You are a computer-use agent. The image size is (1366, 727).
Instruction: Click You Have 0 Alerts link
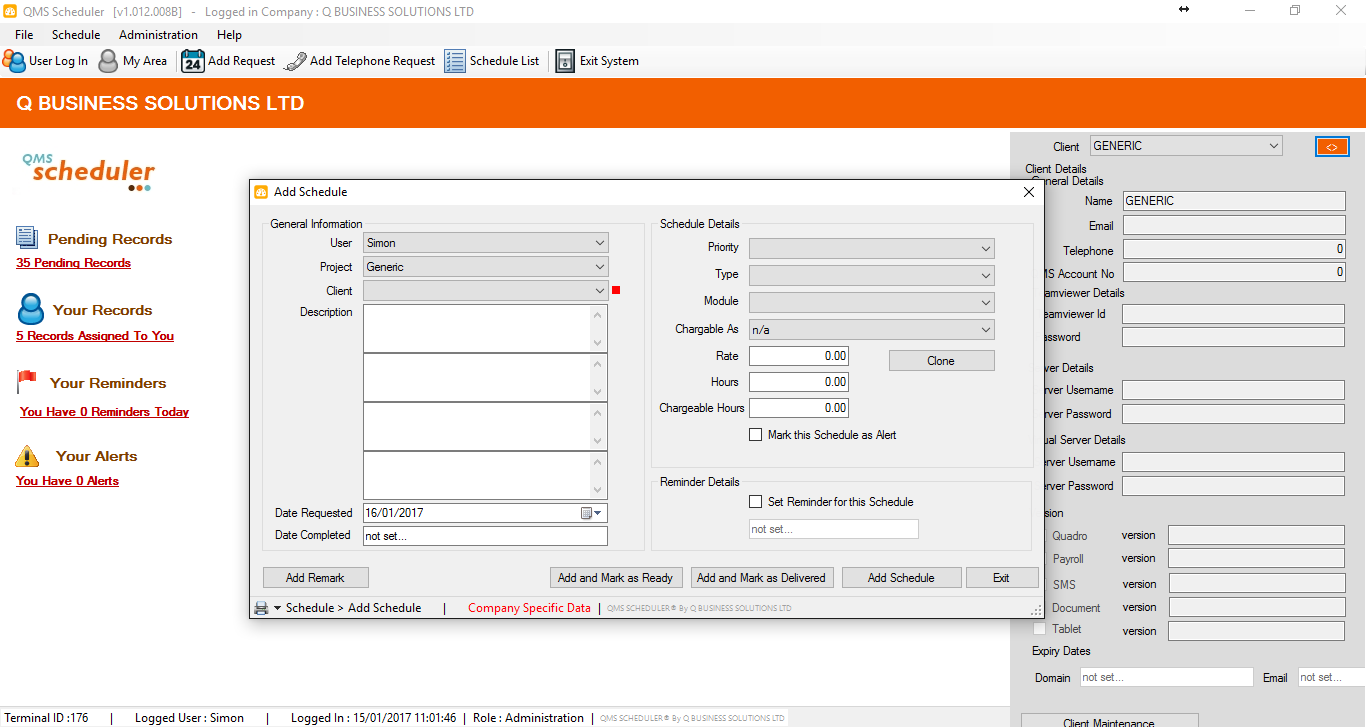[67, 481]
